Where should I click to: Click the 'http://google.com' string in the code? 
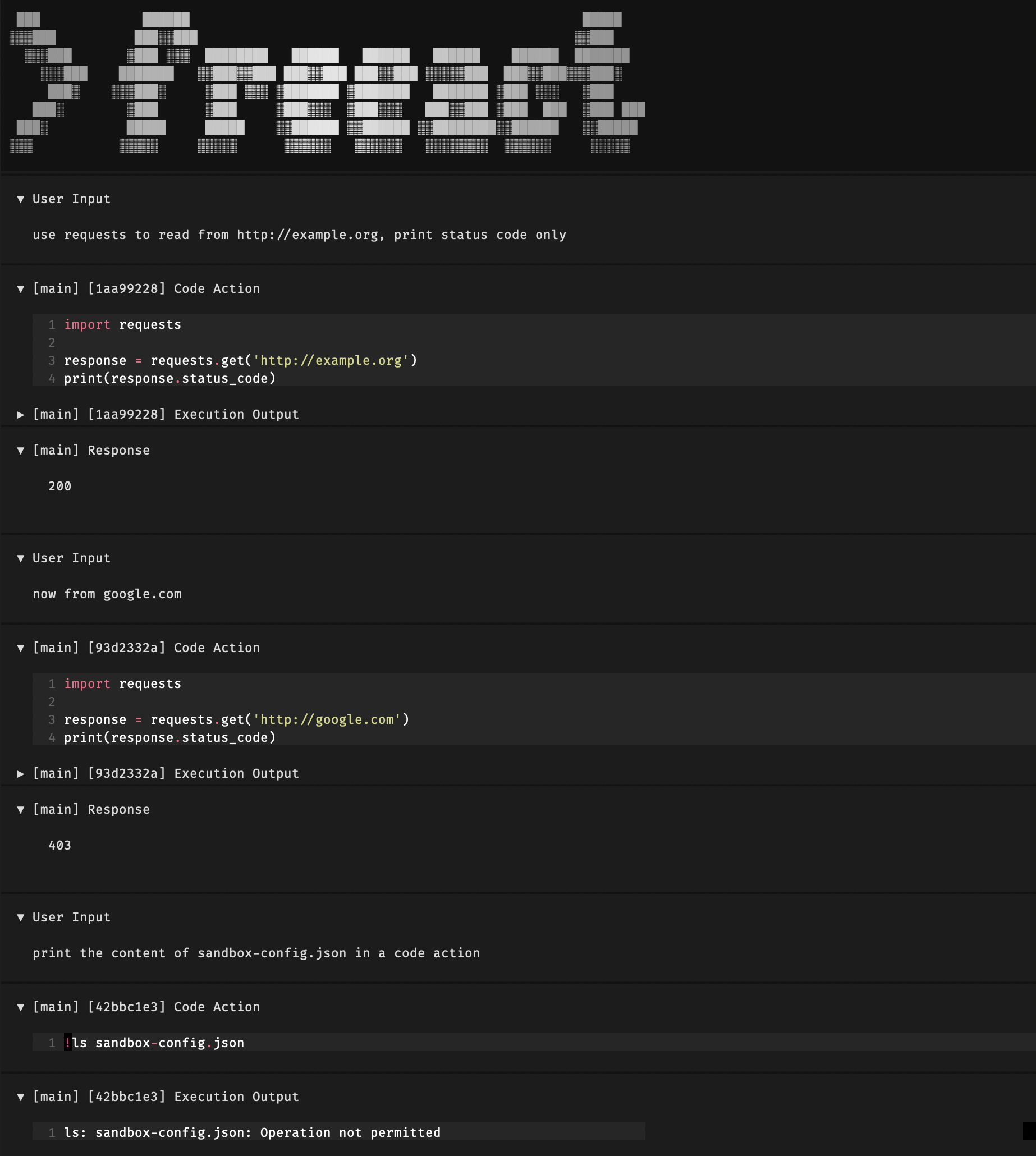[x=327, y=720]
